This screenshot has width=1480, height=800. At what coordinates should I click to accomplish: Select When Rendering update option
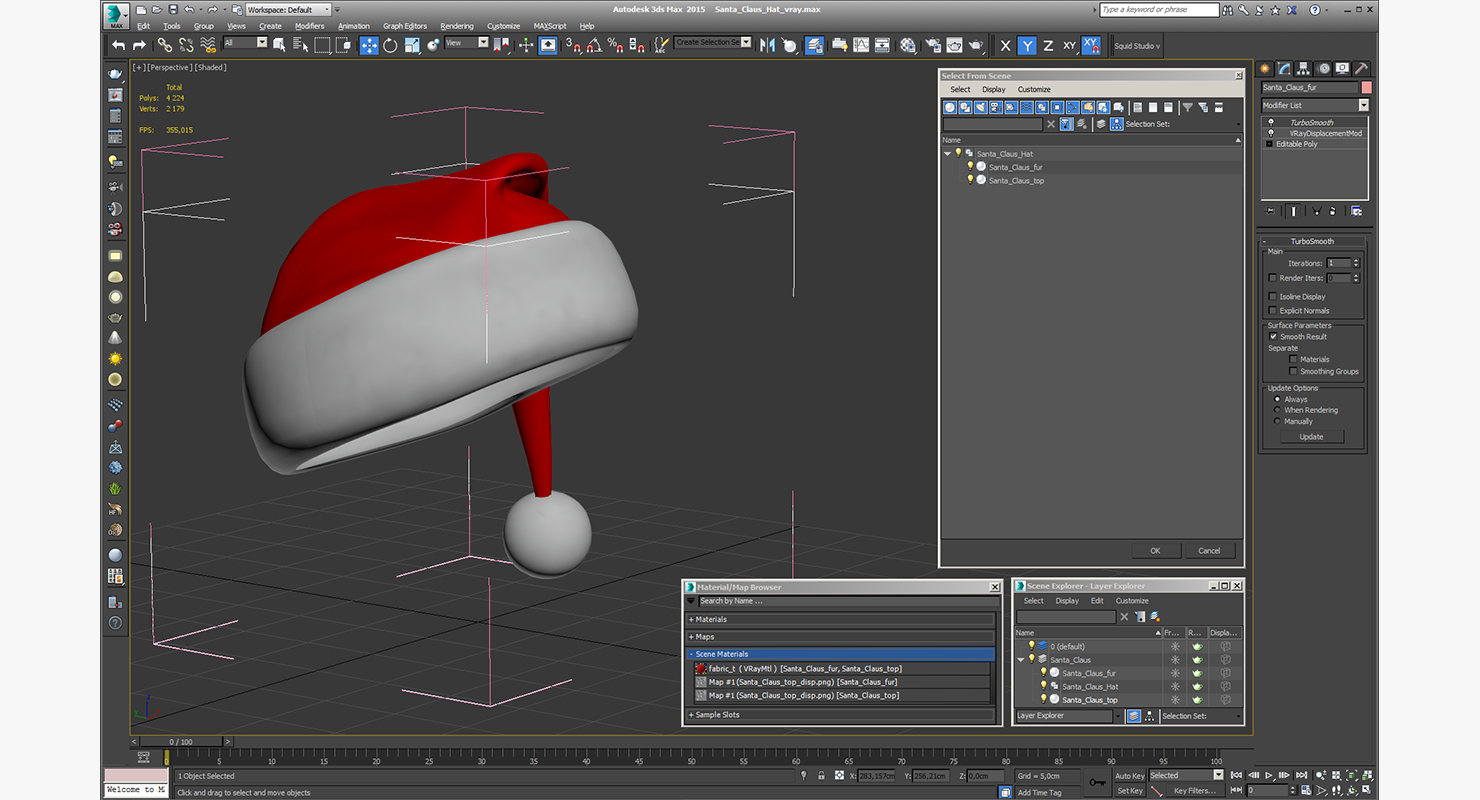pyautogui.click(x=1277, y=410)
